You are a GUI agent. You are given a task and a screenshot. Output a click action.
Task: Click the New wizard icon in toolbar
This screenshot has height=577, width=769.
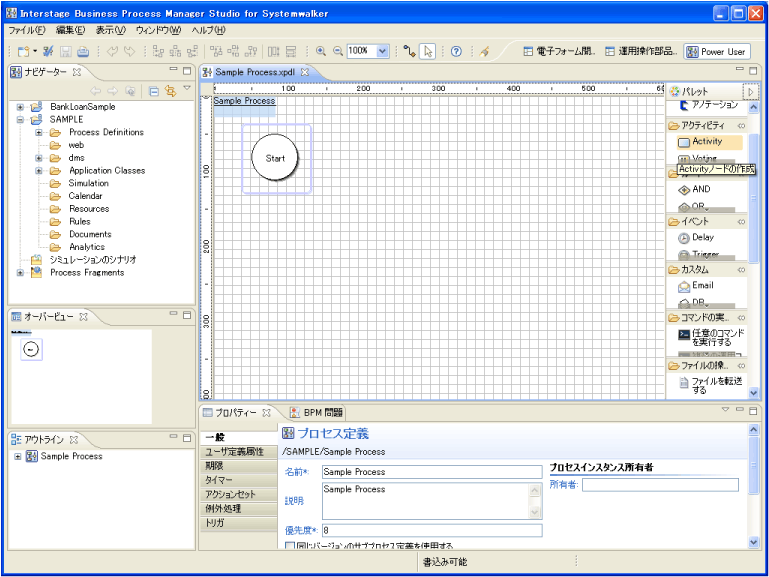23,51
